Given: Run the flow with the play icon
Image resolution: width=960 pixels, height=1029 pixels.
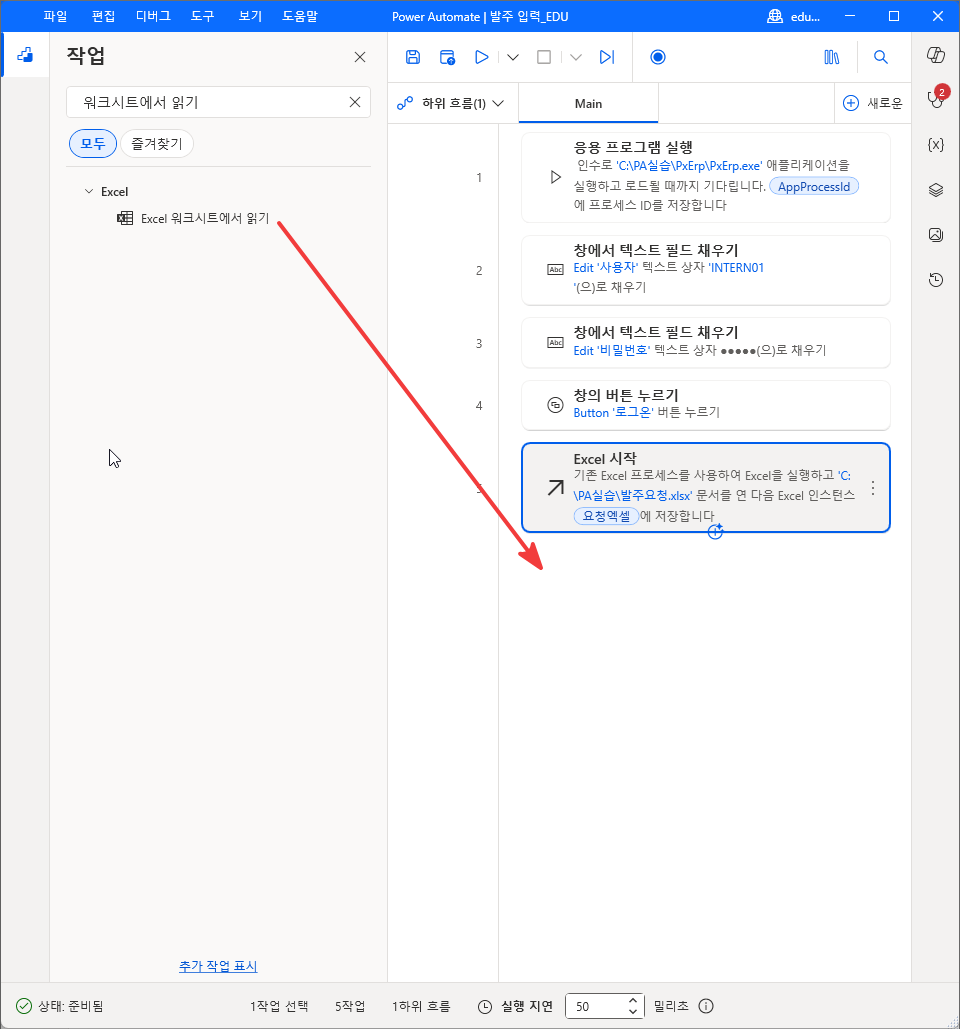Looking at the screenshot, I should click(482, 57).
